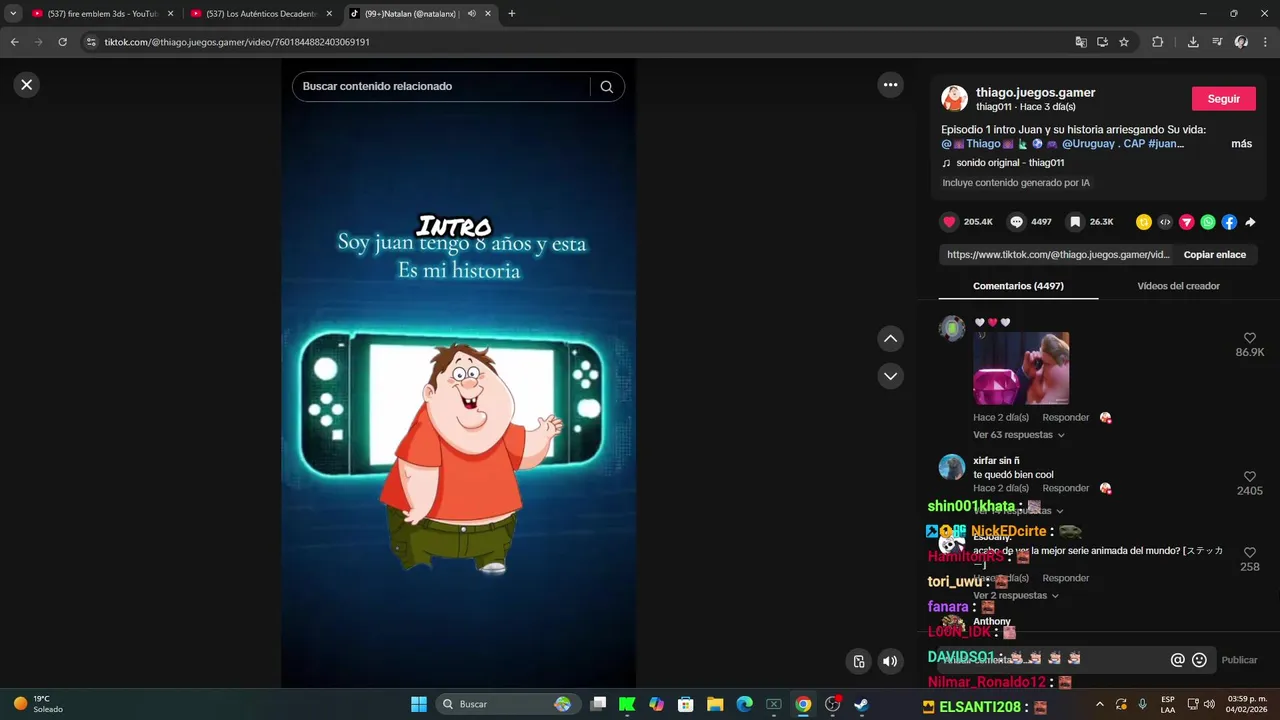Like the comment with 258 likes
The height and width of the screenshot is (720, 1280).
tap(1250, 553)
